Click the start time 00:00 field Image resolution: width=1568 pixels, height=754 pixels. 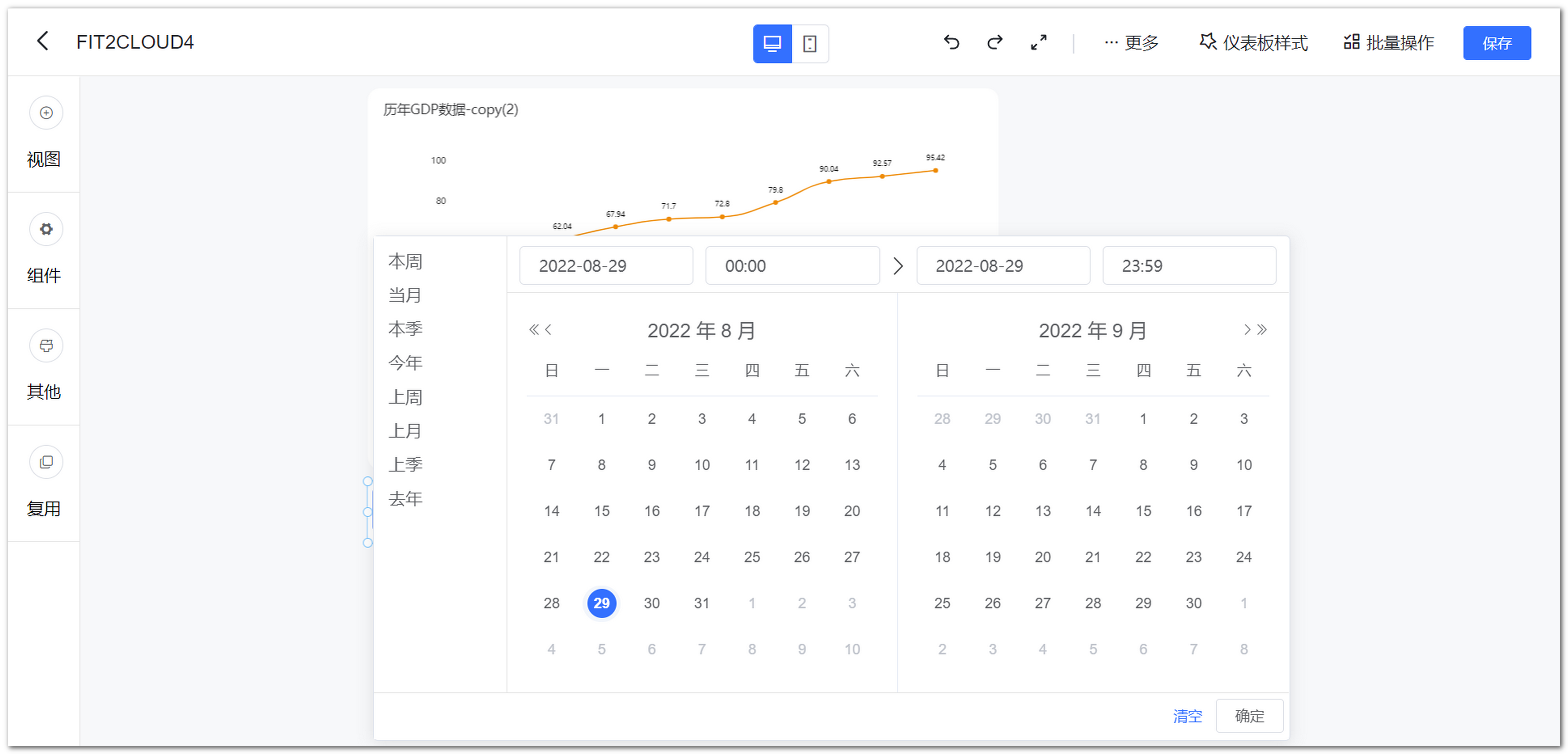(x=792, y=266)
